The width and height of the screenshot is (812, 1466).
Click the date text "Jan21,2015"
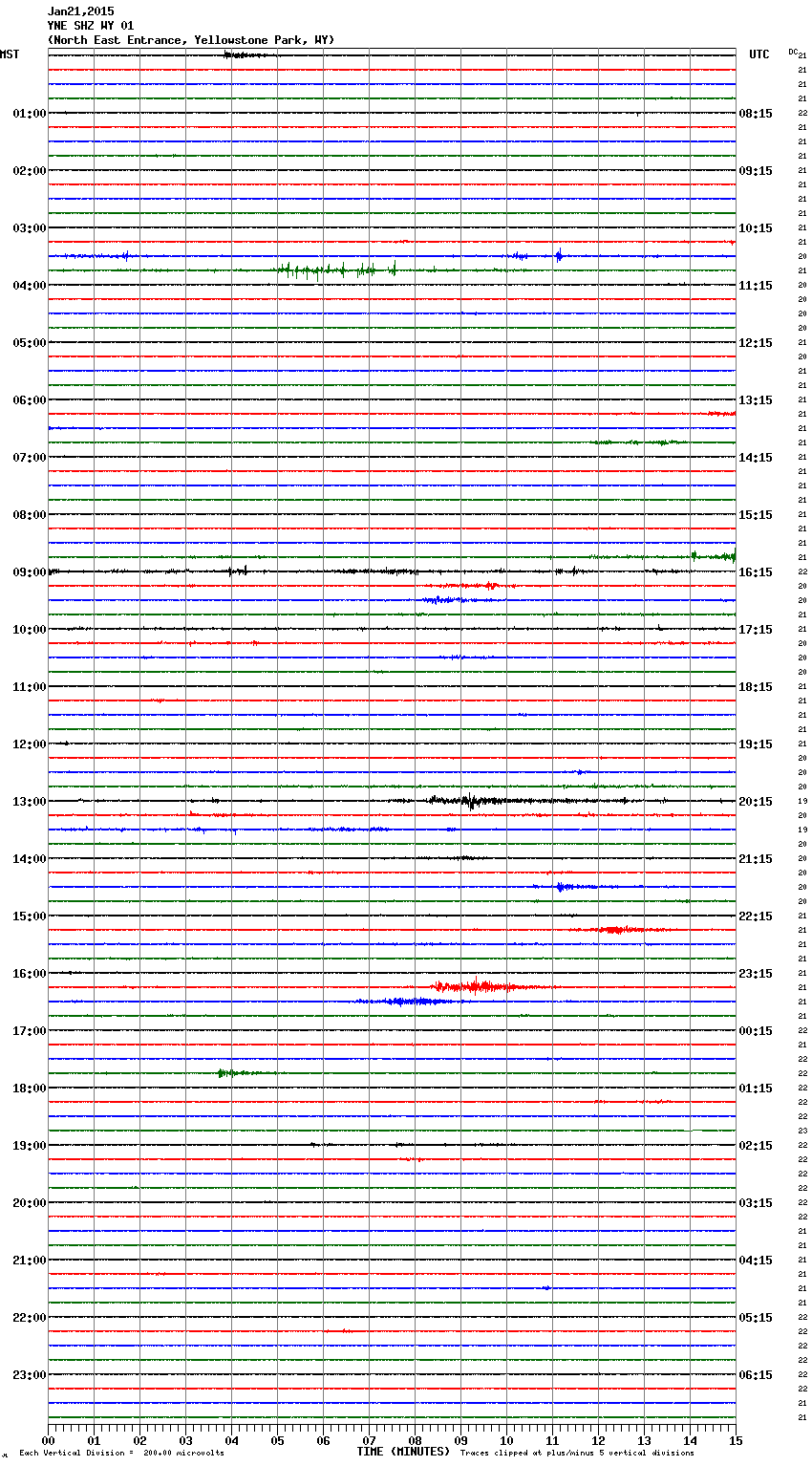[80, 11]
